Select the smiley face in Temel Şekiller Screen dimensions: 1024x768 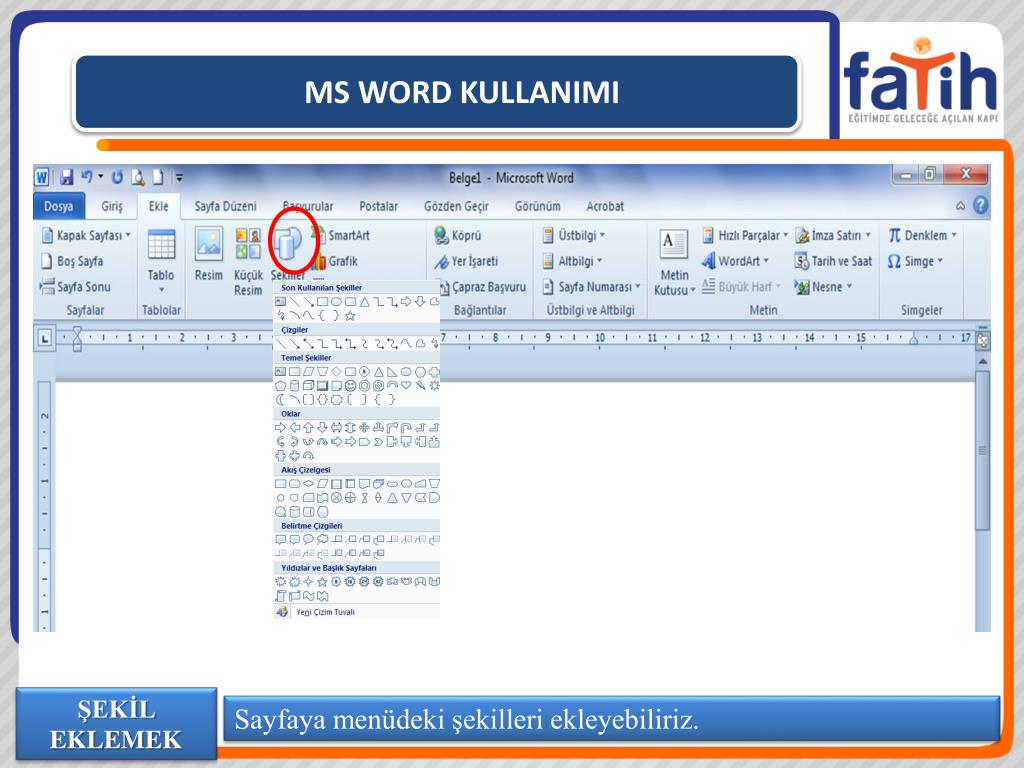coord(351,385)
